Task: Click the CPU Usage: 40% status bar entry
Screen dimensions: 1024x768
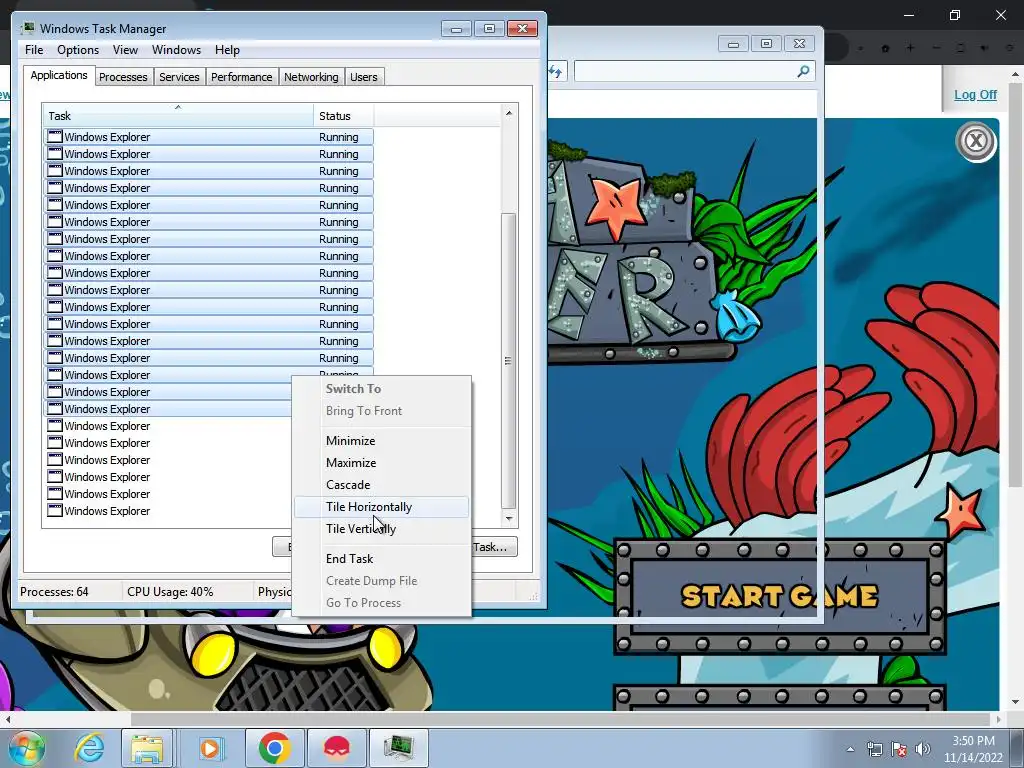Action: (x=170, y=592)
